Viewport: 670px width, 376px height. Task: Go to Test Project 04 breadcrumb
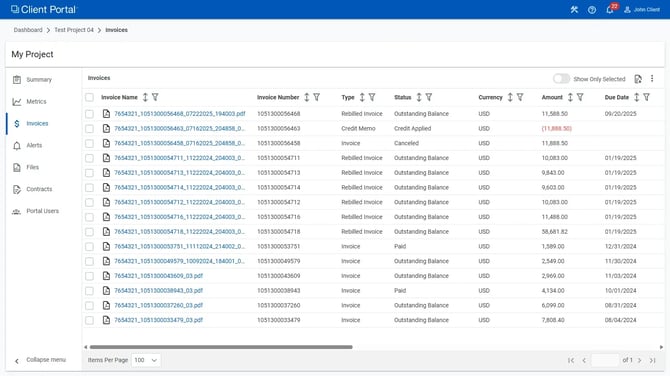tap(73, 30)
